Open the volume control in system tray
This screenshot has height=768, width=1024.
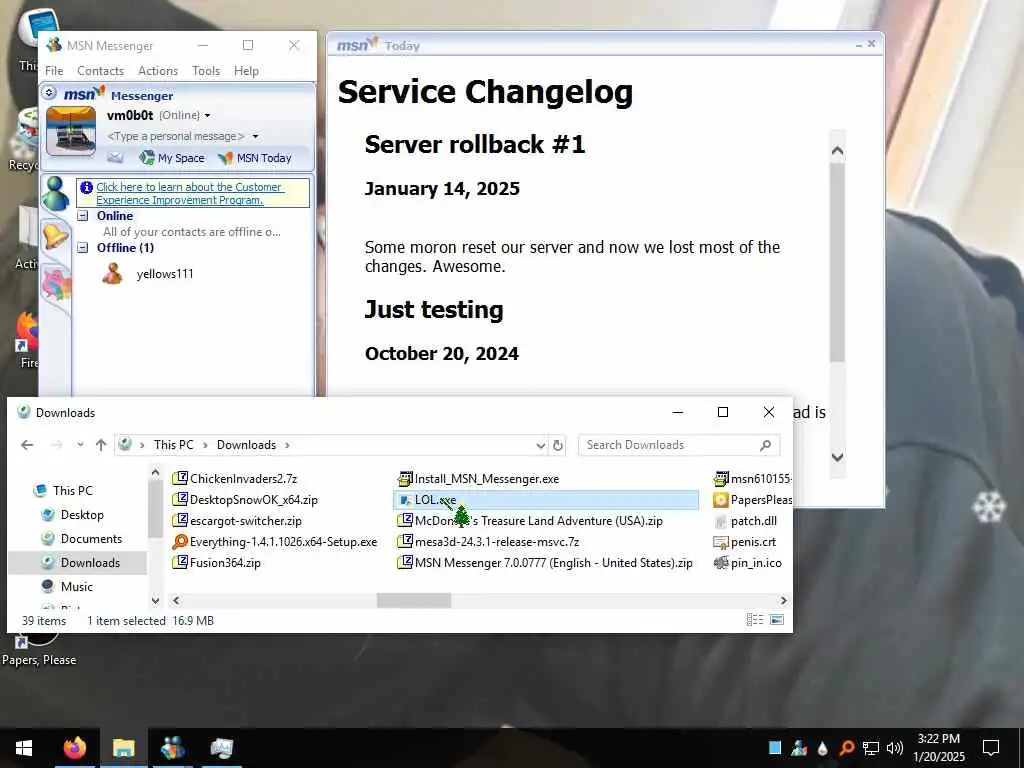pos(895,748)
